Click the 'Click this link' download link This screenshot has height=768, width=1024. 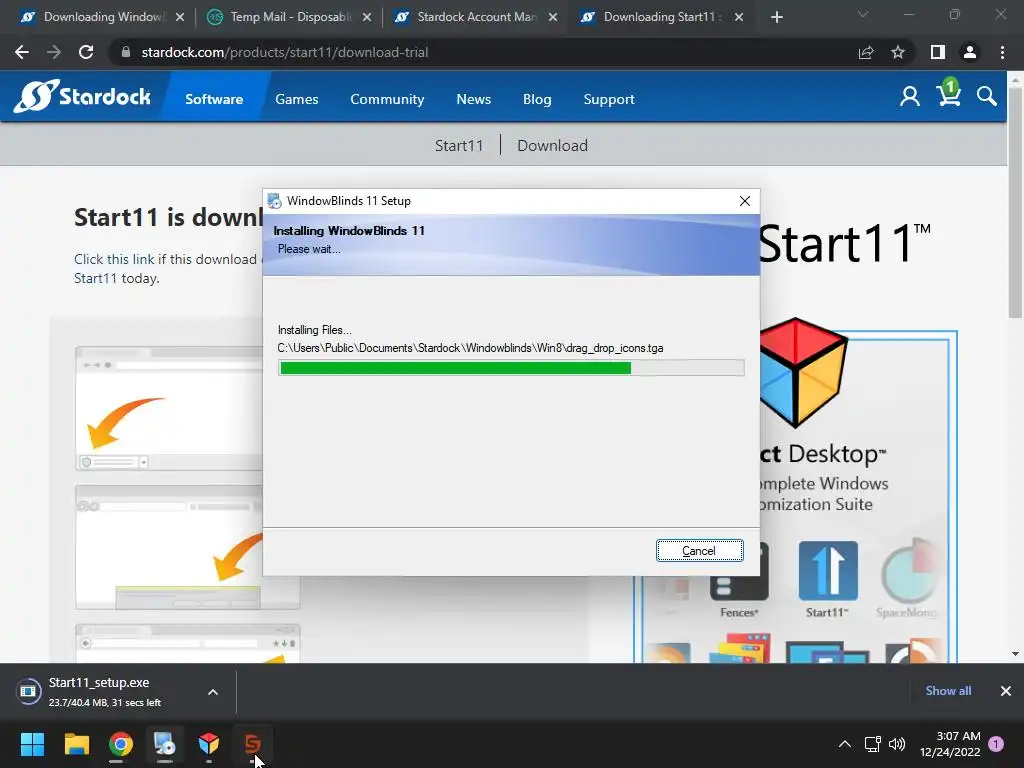pyautogui.click(x=114, y=259)
